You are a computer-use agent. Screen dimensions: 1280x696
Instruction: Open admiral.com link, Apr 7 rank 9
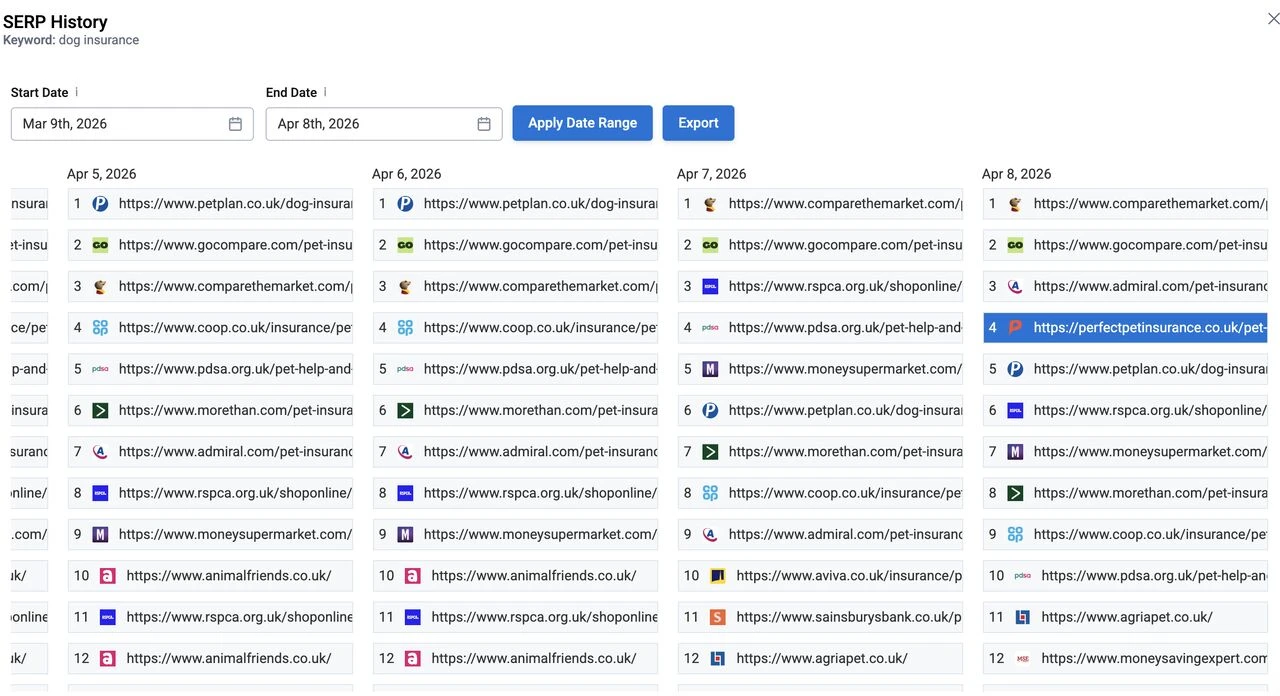(x=845, y=534)
